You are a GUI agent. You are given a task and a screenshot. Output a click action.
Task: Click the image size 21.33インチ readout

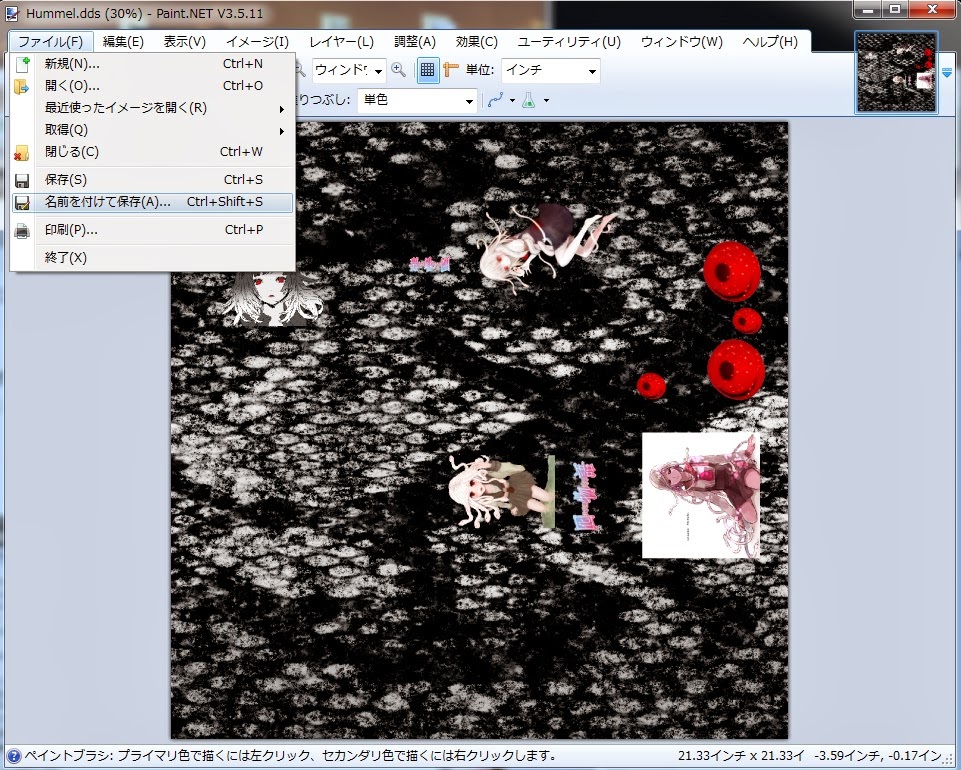[740, 756]
